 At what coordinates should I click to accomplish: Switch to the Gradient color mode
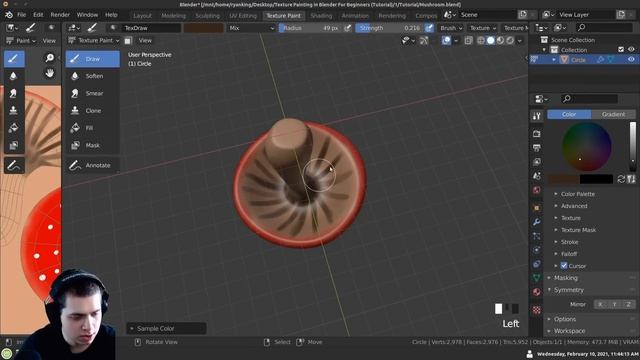(613, 114)
